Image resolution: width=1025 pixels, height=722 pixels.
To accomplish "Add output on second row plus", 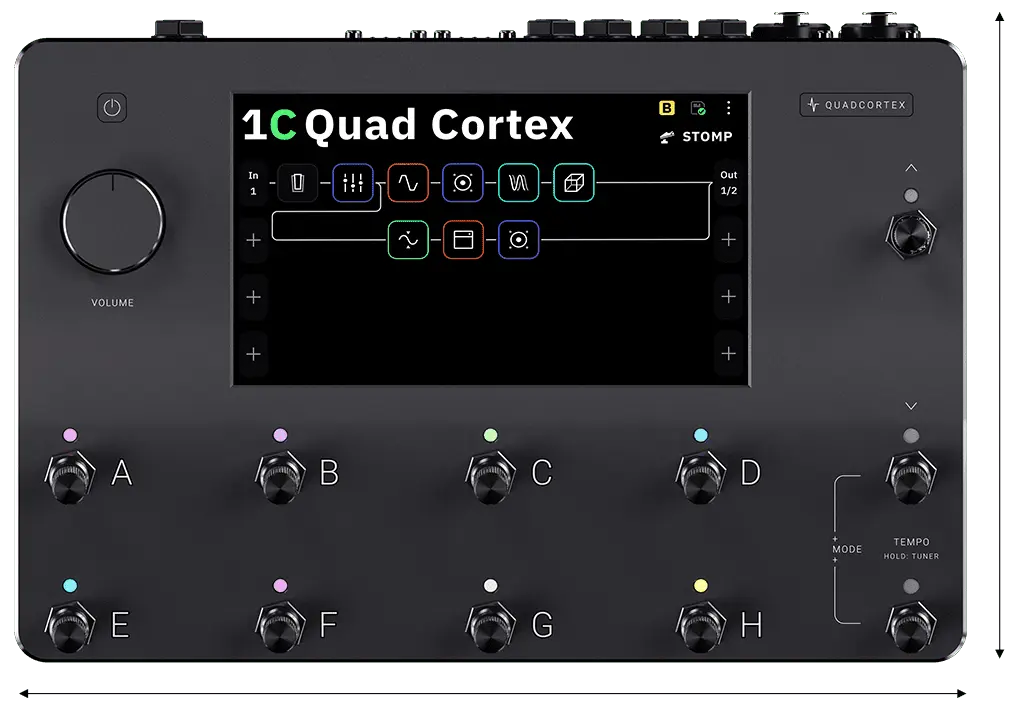I will pos(729,240).
